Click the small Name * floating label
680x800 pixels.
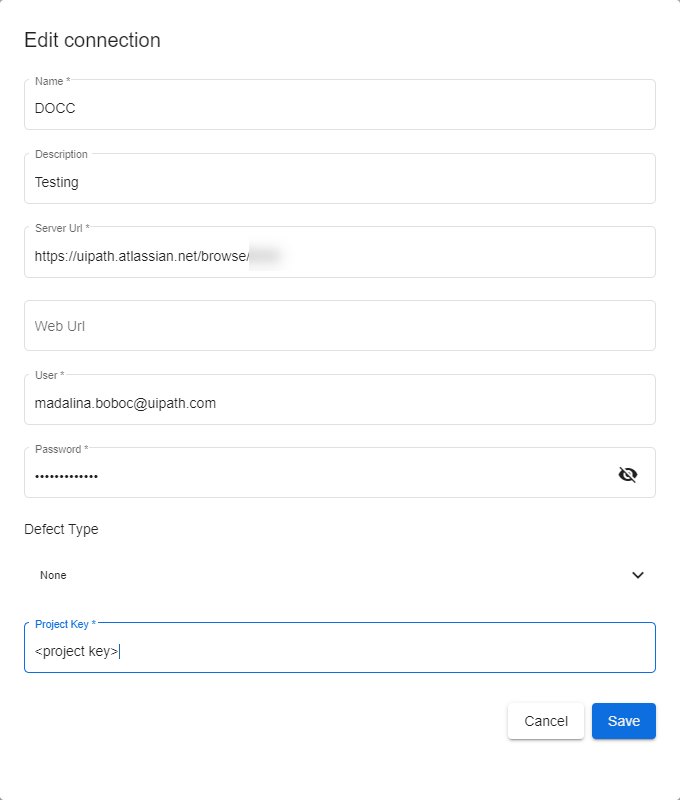point(52,81)
